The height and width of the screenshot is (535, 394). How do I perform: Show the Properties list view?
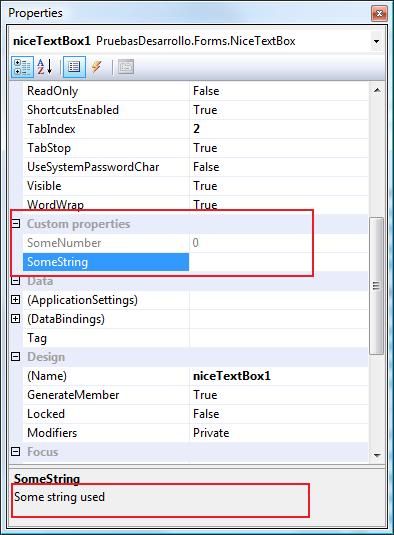tap(74, 67)
